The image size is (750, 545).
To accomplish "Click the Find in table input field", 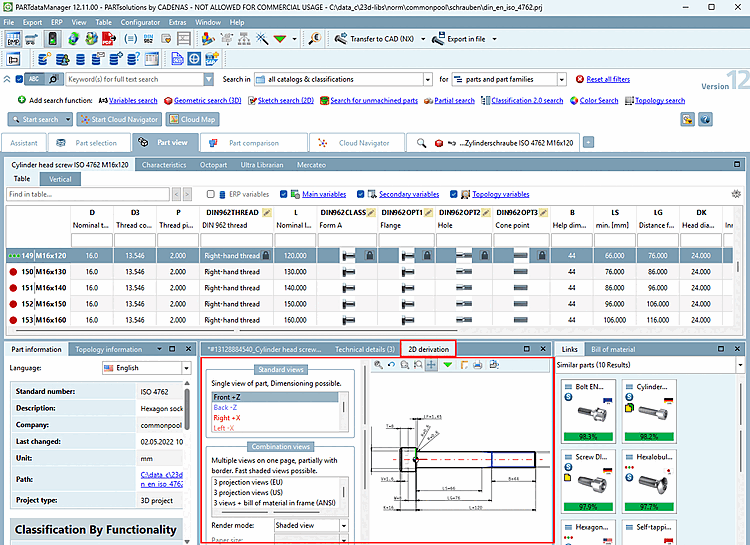I will [87, 194].
